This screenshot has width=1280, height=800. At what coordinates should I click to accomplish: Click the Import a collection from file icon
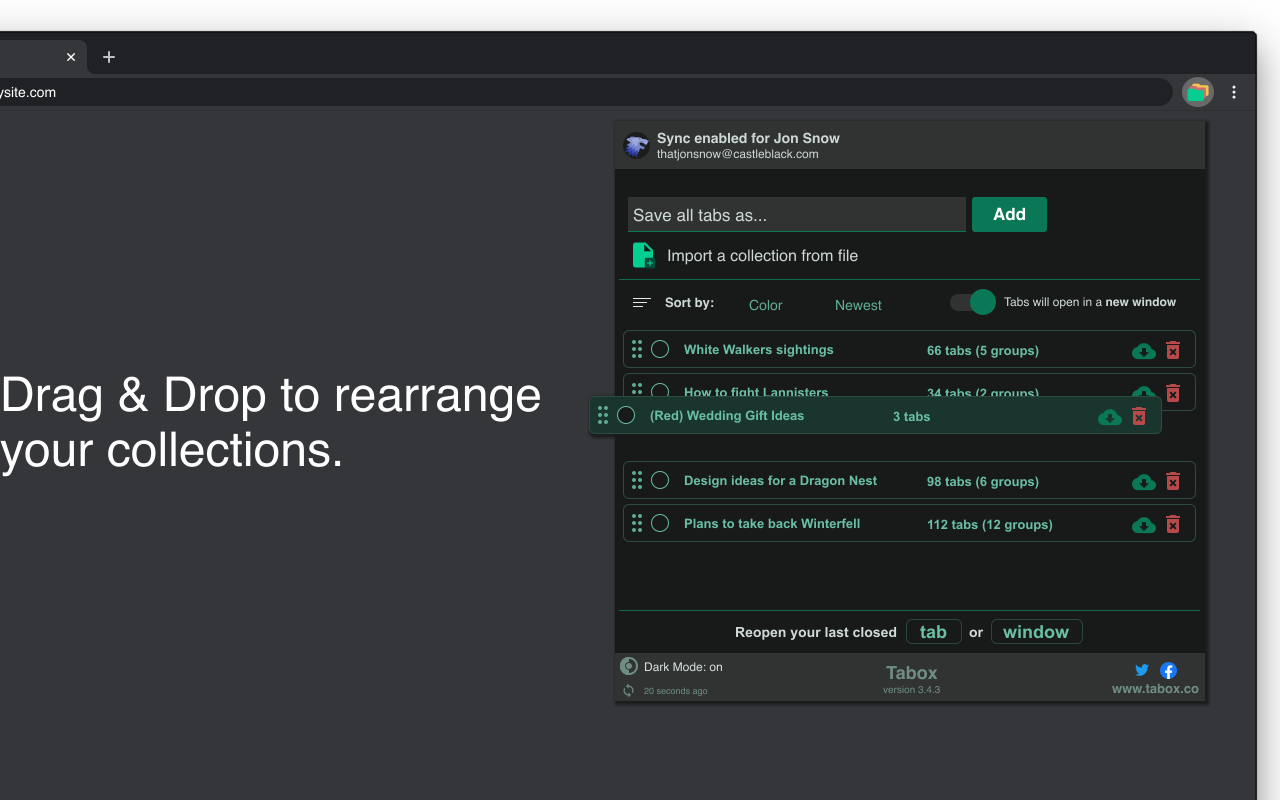click(643, 255)
